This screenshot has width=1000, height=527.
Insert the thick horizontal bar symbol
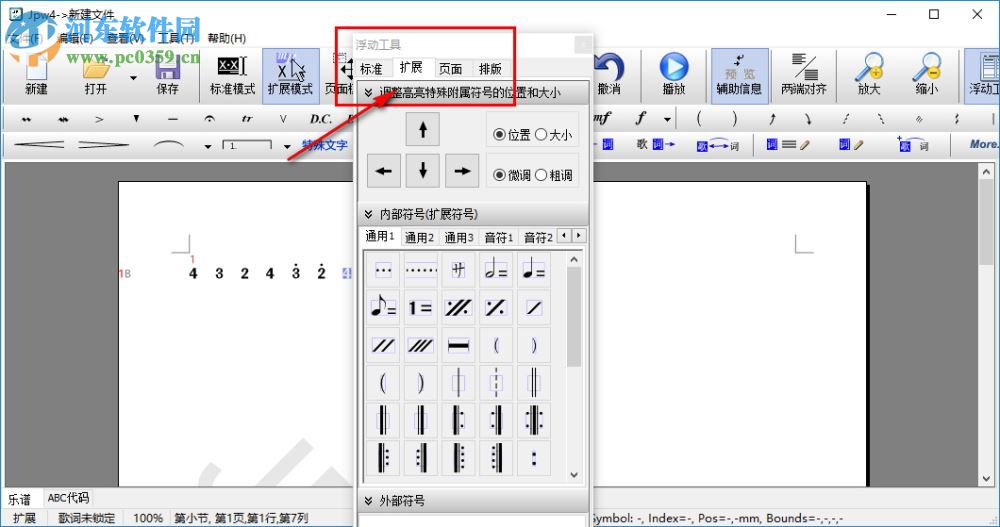tap(458, 345)
